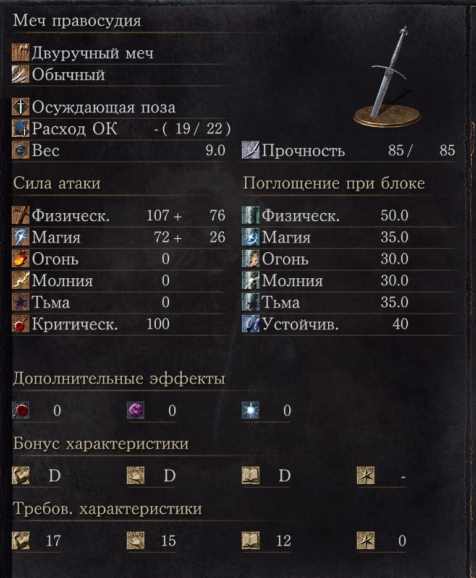
Task: Select the physical attack power icon
Action: 20,215
